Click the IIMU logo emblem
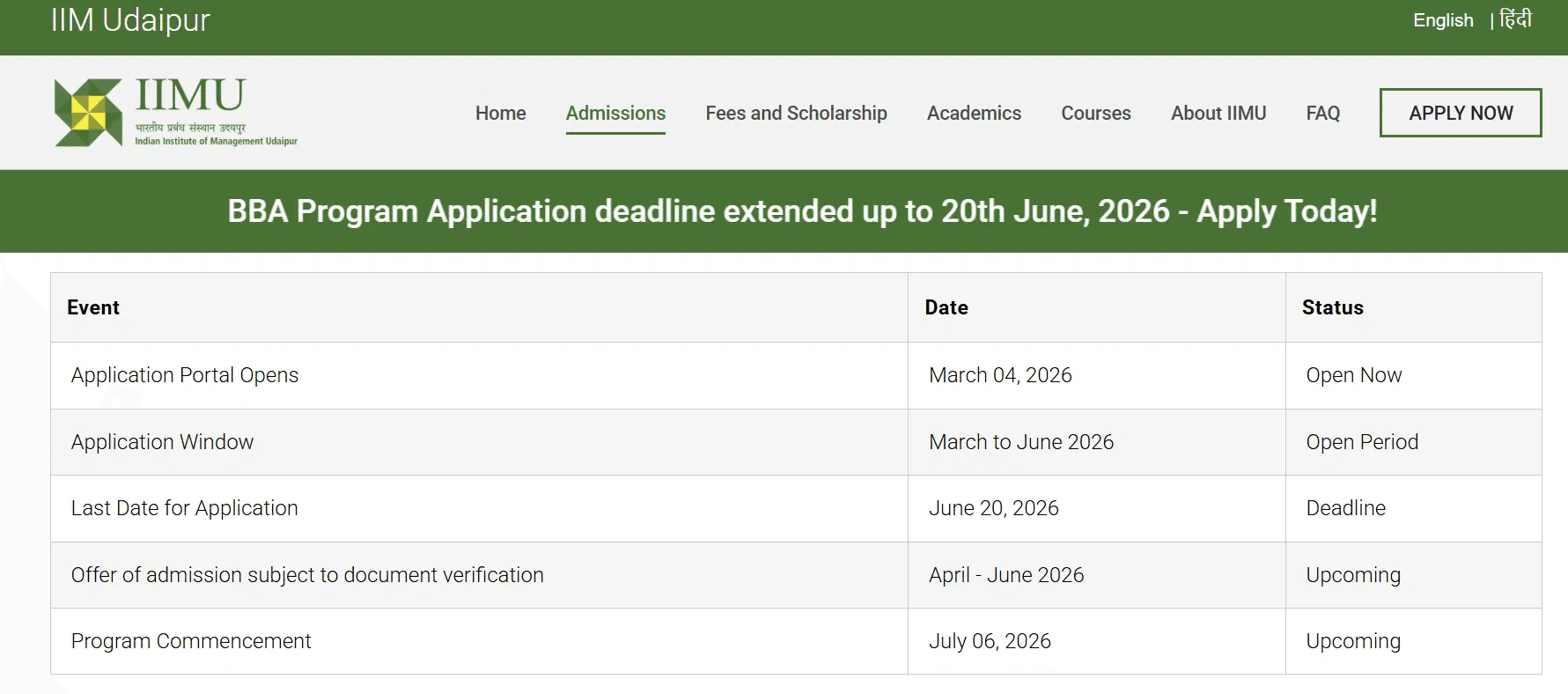The height and width of the screenshot is (694, 1568). coord(88,113)
